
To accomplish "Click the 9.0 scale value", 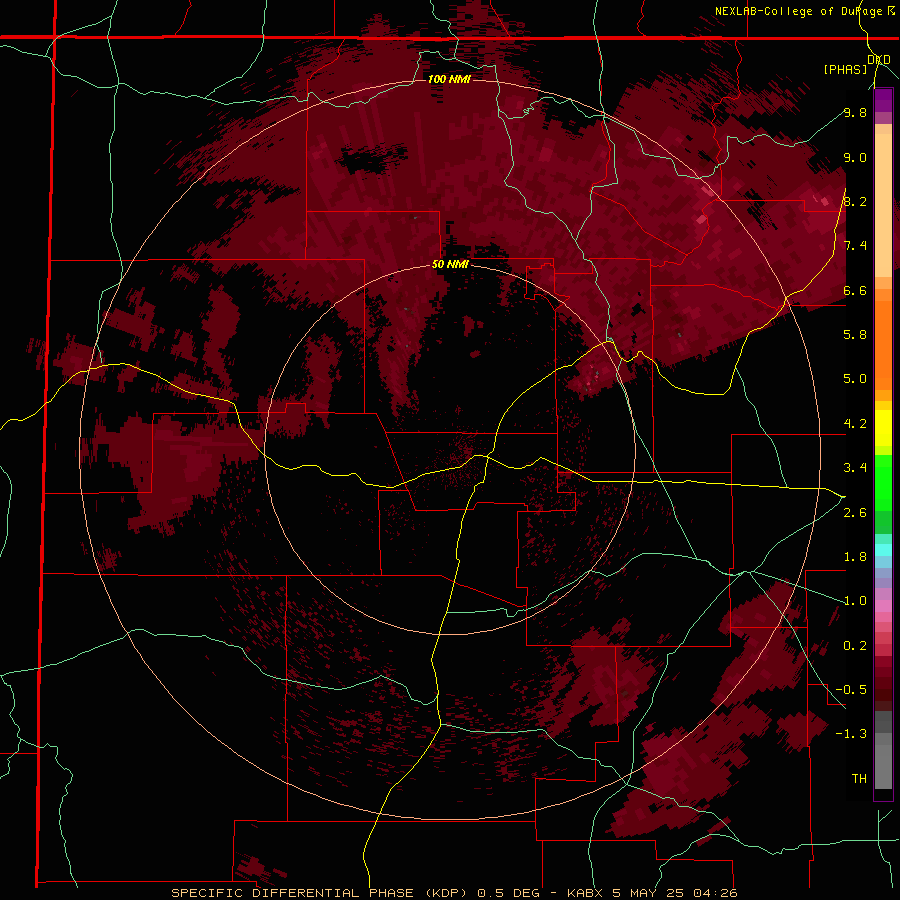I will tap(855, 157).
